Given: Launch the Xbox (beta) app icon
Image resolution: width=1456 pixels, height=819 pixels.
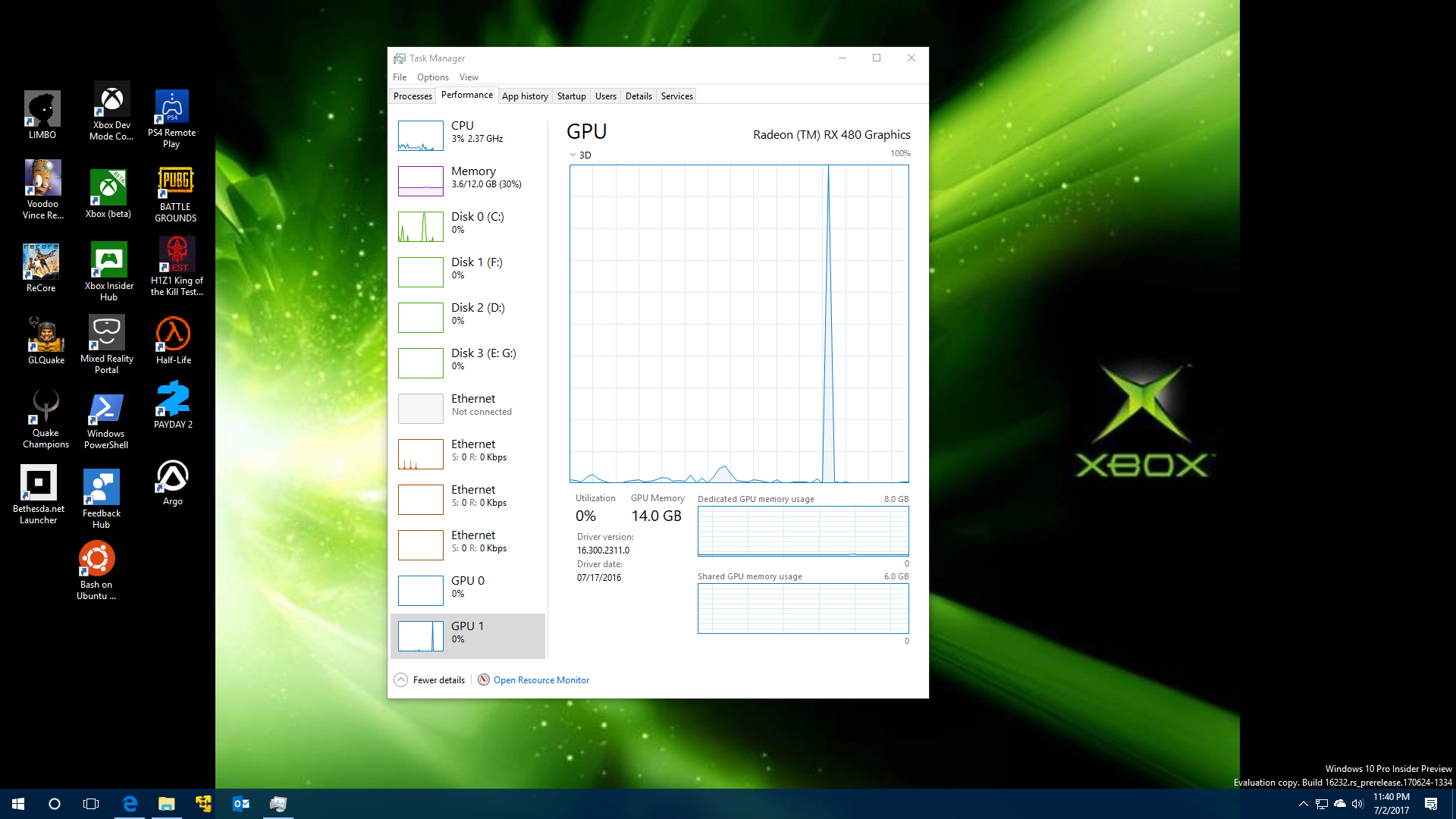Looking at the screenshot, I should [x=108, y=193].
